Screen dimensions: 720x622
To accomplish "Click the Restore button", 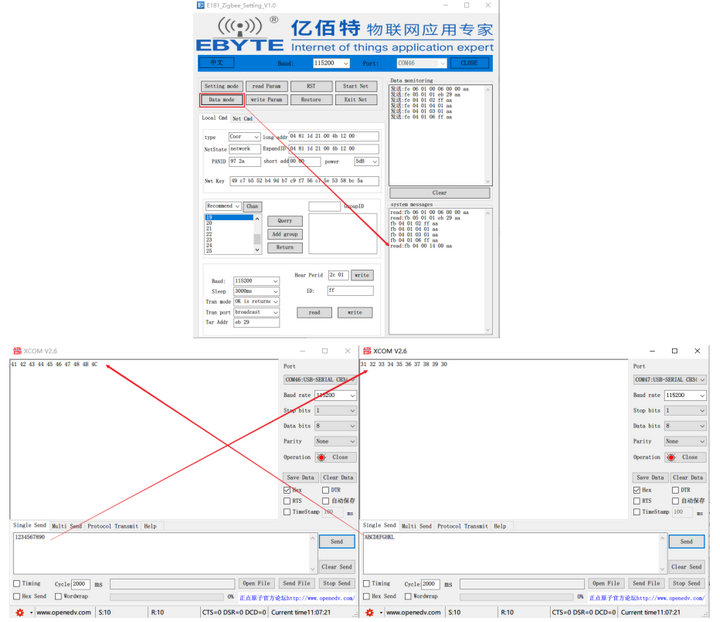I will [x=311, y=100].
